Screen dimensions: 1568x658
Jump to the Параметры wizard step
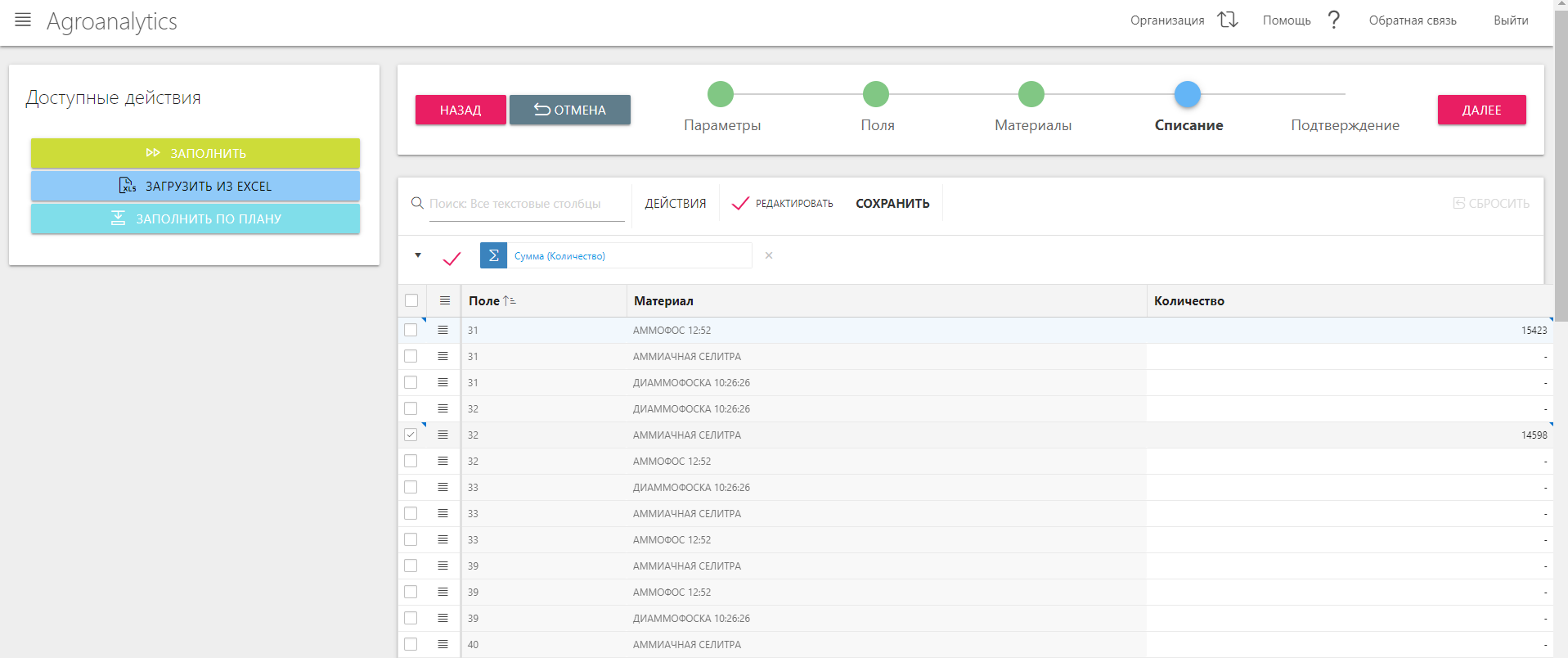click(x=721, y=95)
